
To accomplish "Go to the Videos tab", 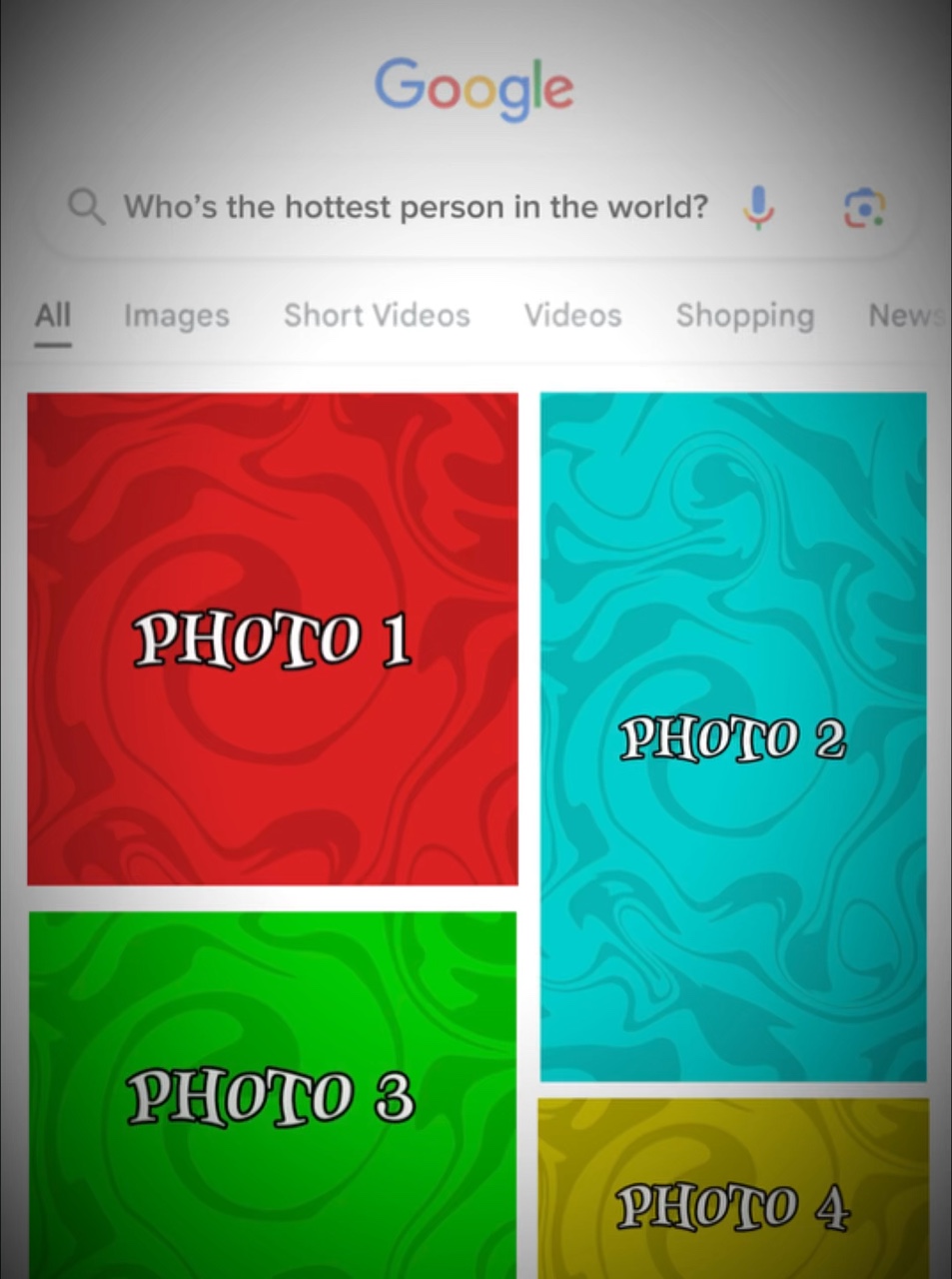I will [573, 316].
